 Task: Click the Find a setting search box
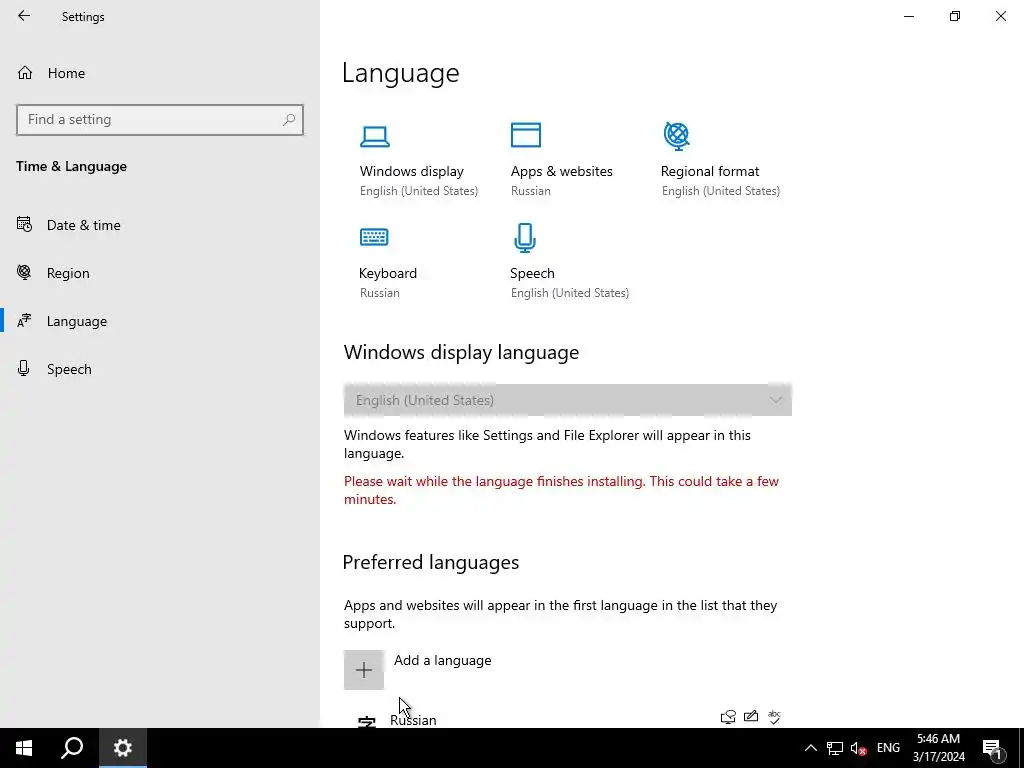pyautogui.click(x=160, y=120)
